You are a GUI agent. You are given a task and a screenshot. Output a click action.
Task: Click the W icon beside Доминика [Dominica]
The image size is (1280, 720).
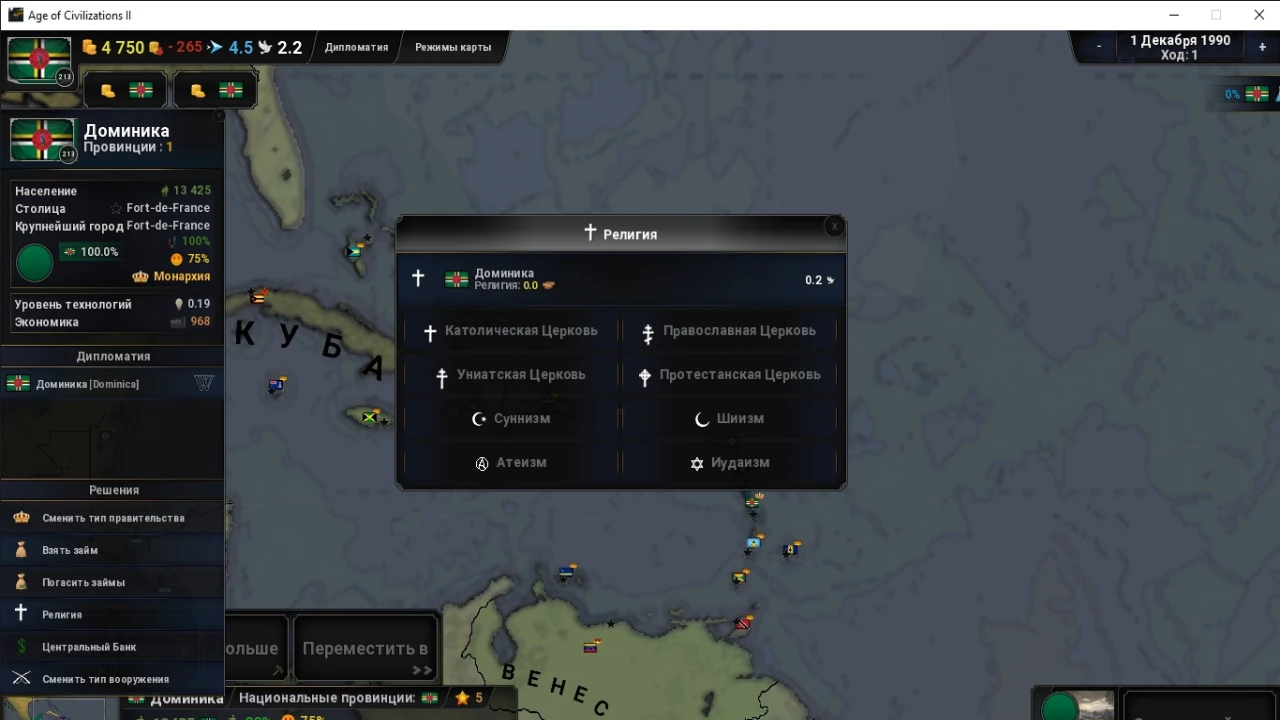(203, 383)
